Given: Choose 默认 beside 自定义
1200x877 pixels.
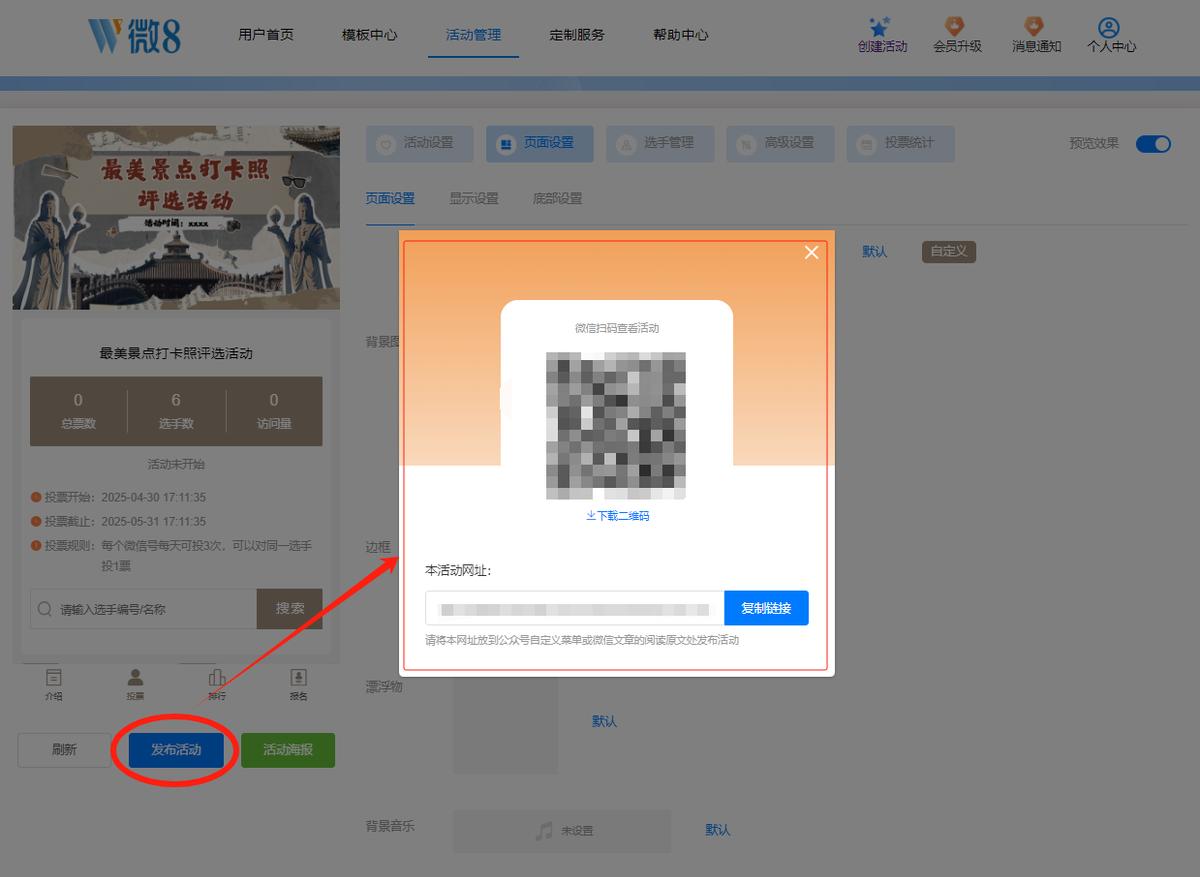Looking at the screenshot, I should point(875,251).
